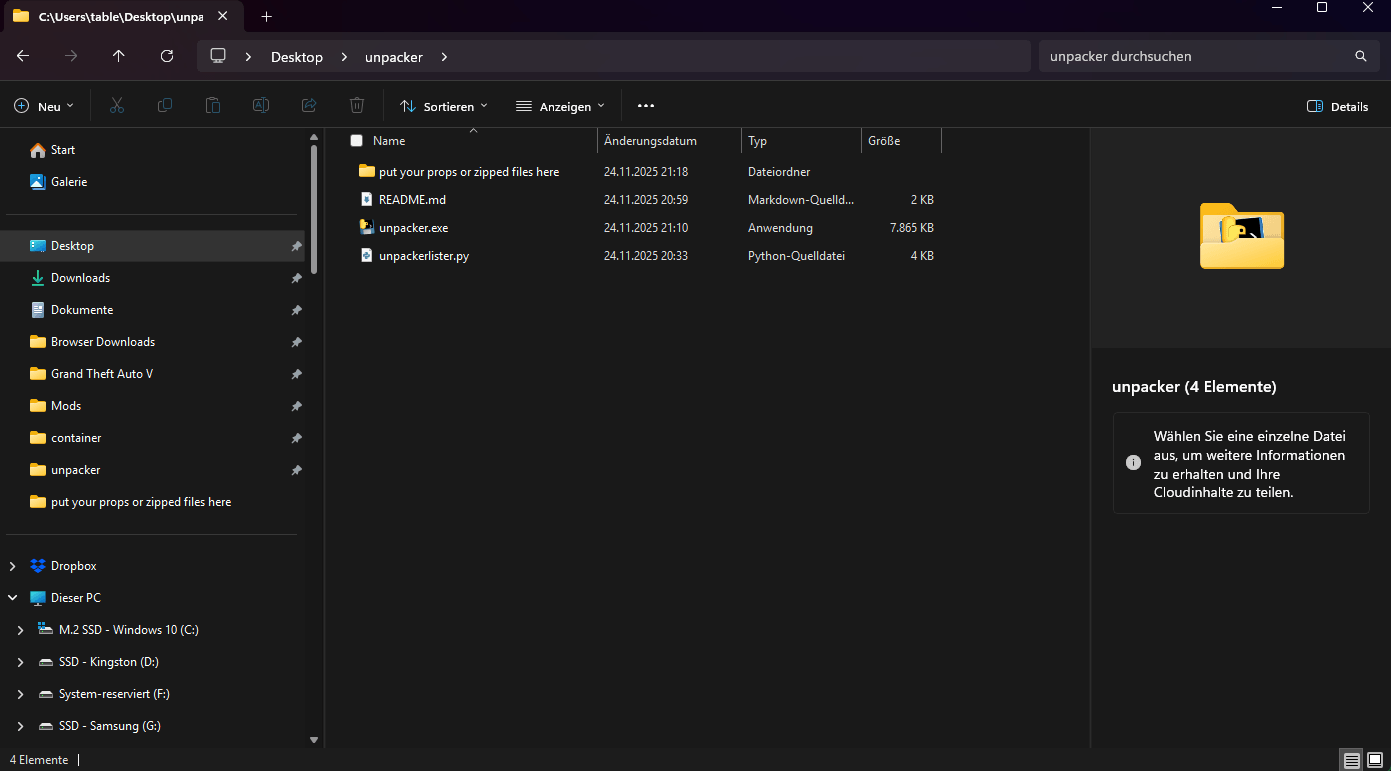The image size is (1391, 771).
Task: Click the Paste clipboard icon
Action: click(x=213, y=106)
